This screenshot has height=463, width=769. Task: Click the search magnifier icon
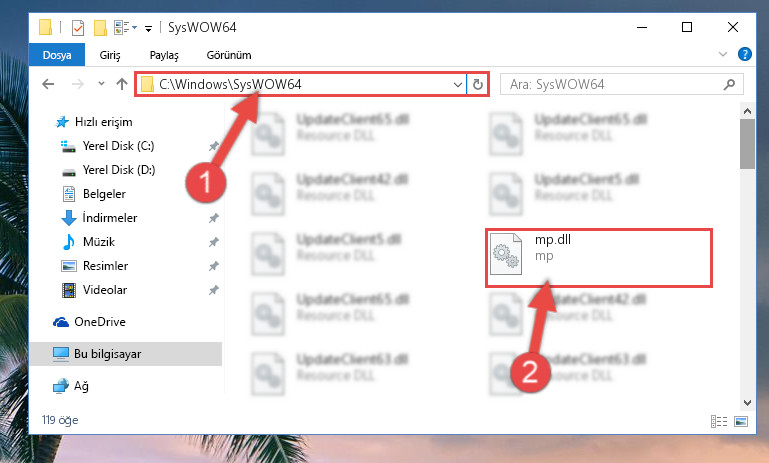[x=729, y=84]
